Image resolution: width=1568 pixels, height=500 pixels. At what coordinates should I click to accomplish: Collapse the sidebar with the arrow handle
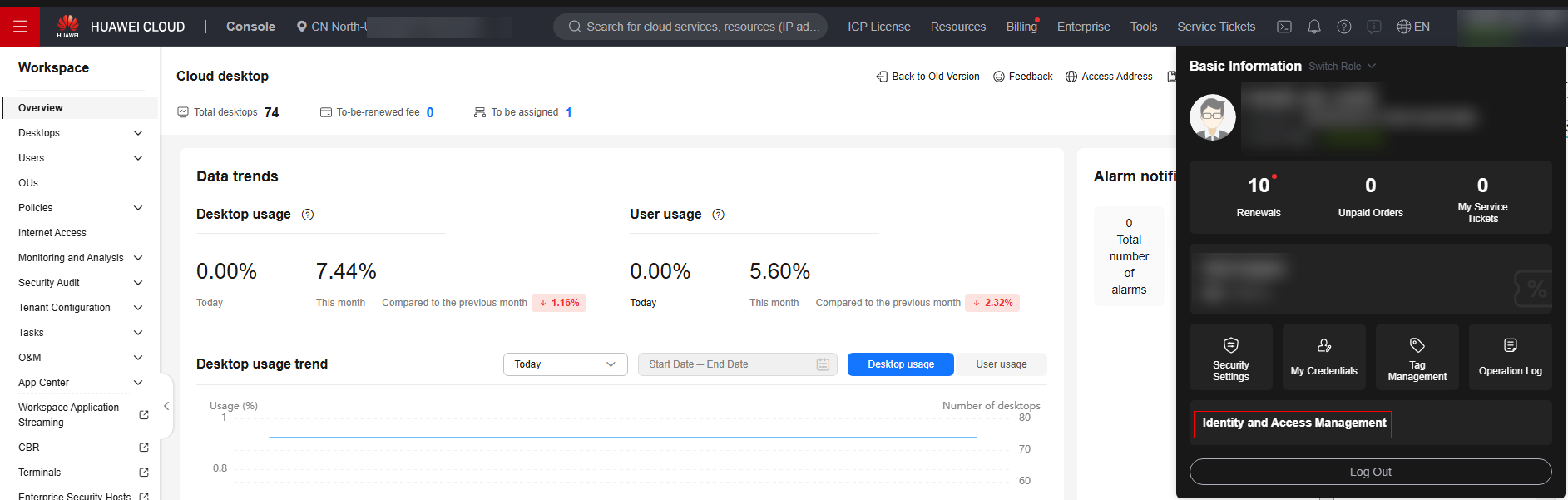(166, 406)
